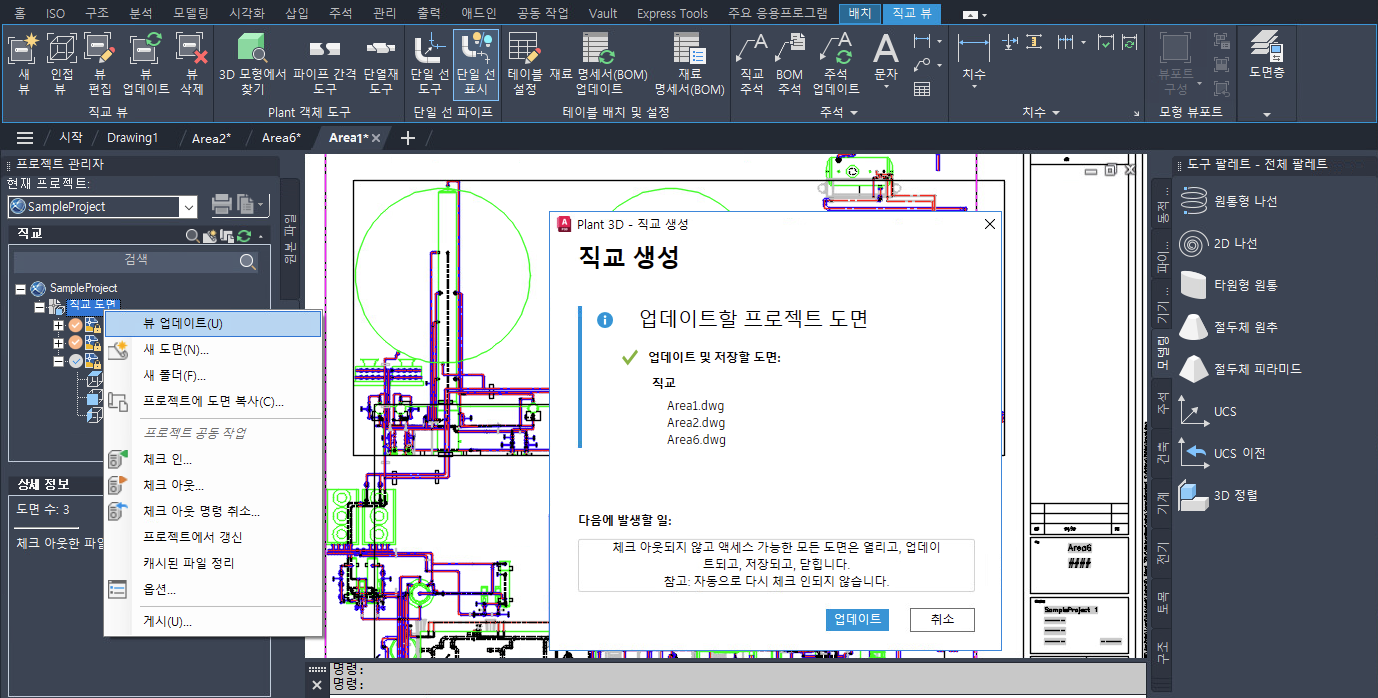Open the SampleProject current project dropdown
The image size is (1378, 698).
pyautogui.click(x=188, y=207)
